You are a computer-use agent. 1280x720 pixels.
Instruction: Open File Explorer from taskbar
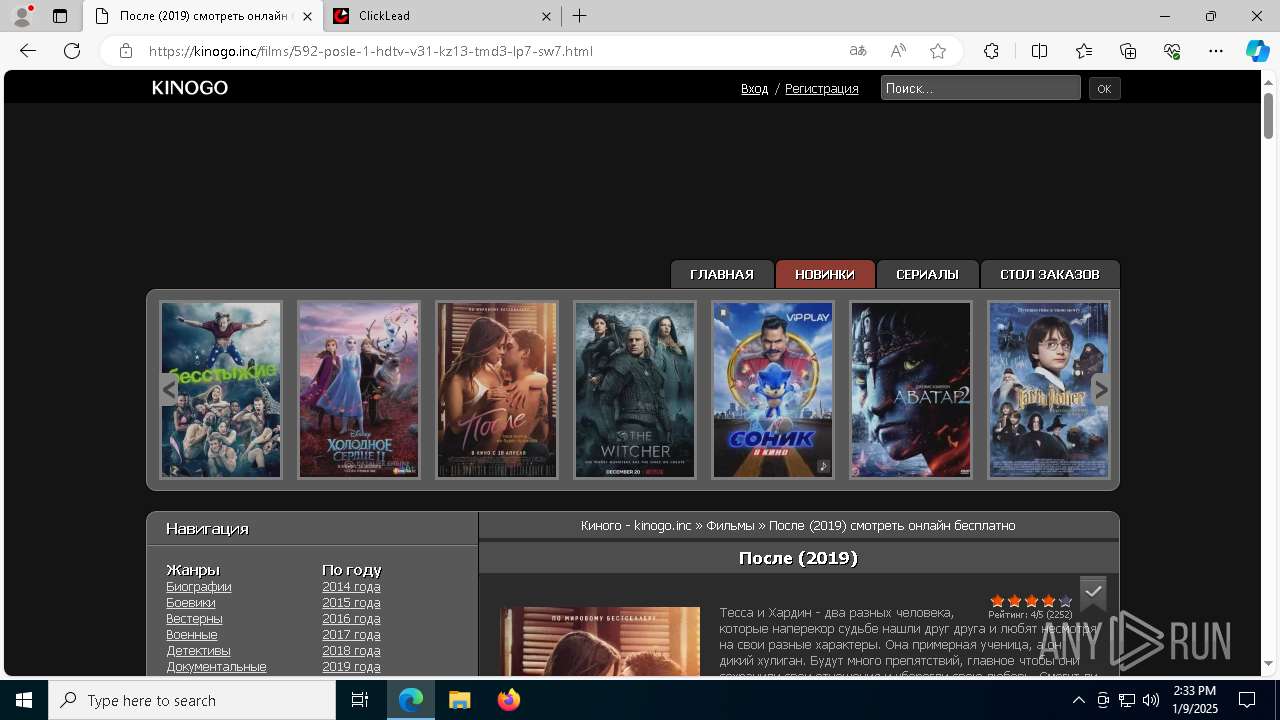pos(459,700)
